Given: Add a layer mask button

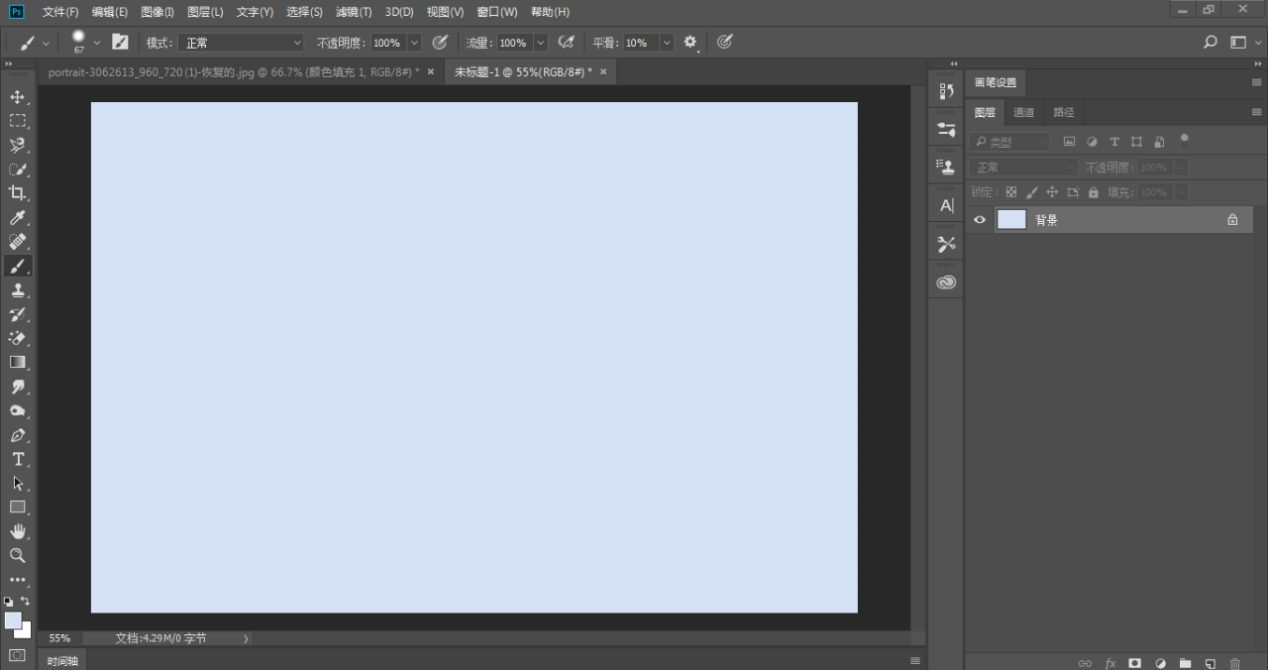Looking at the screenshot, I should 1135,663.
